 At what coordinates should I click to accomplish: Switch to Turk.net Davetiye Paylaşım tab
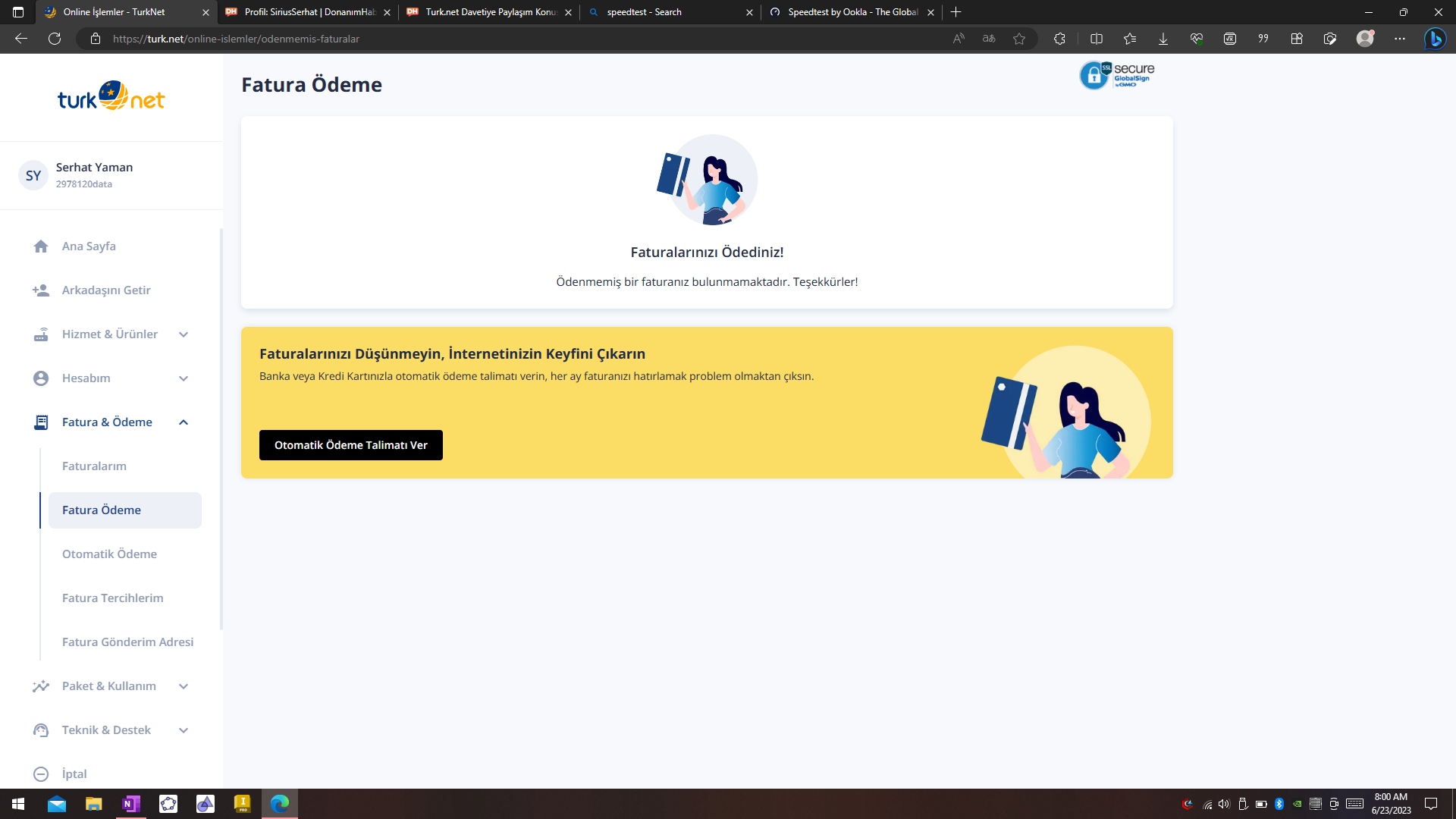488,12
